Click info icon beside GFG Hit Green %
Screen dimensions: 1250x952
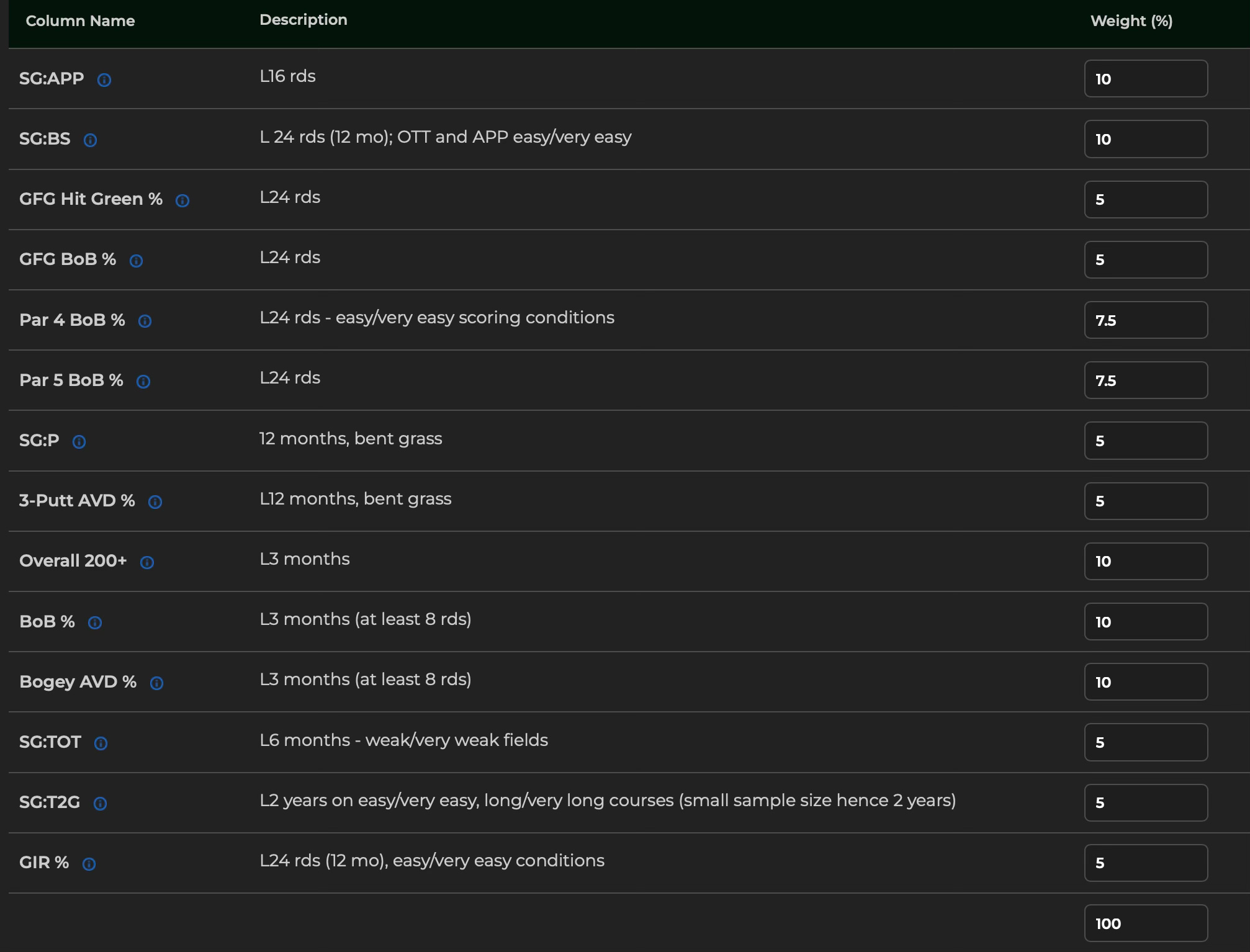(182, 200)
